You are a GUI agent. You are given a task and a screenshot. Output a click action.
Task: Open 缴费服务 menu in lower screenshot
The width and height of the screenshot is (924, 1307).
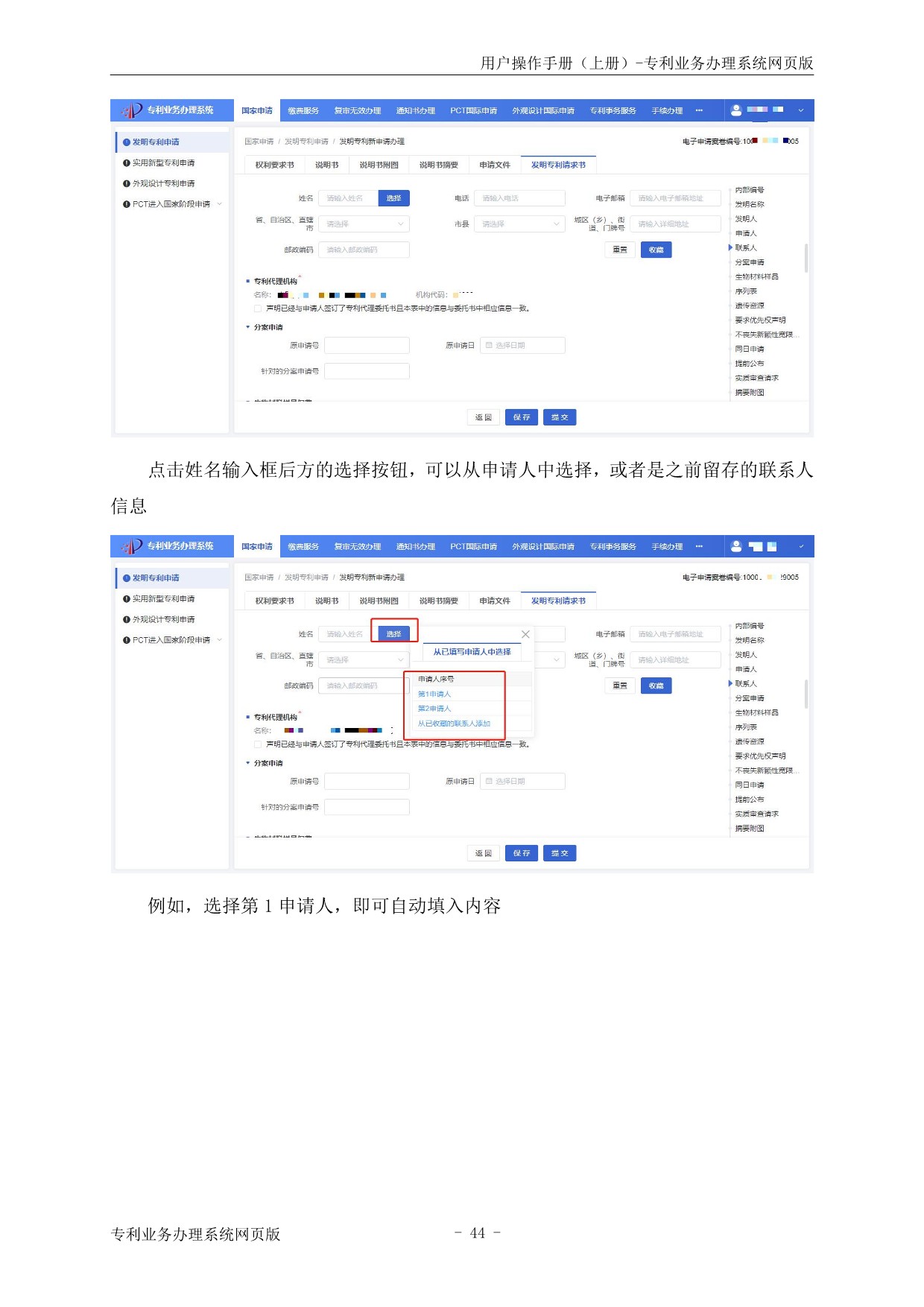click(x=303, y=546)
